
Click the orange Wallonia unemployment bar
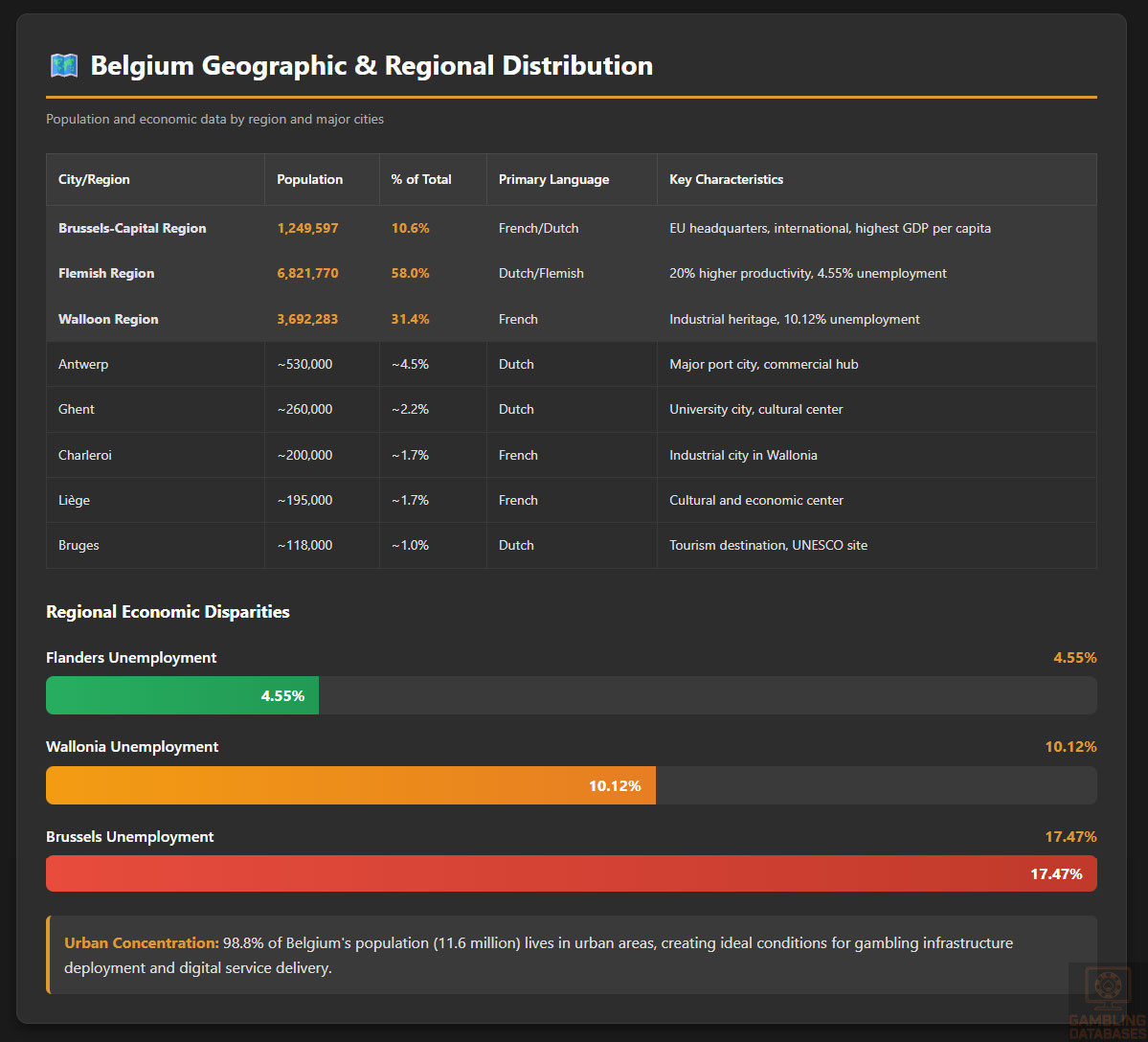[x=350, y=785]
